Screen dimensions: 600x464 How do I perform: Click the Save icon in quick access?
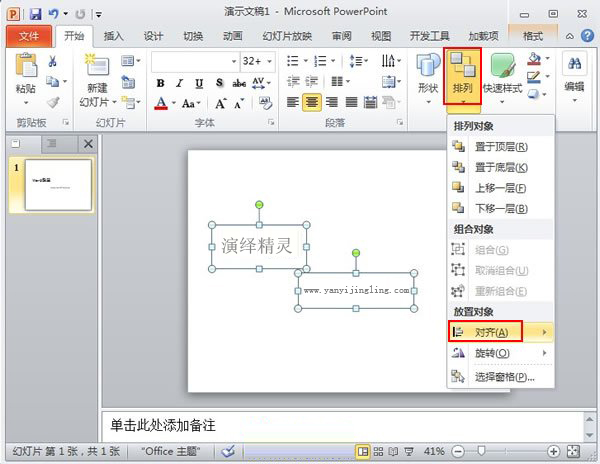(x=35, y=14)
